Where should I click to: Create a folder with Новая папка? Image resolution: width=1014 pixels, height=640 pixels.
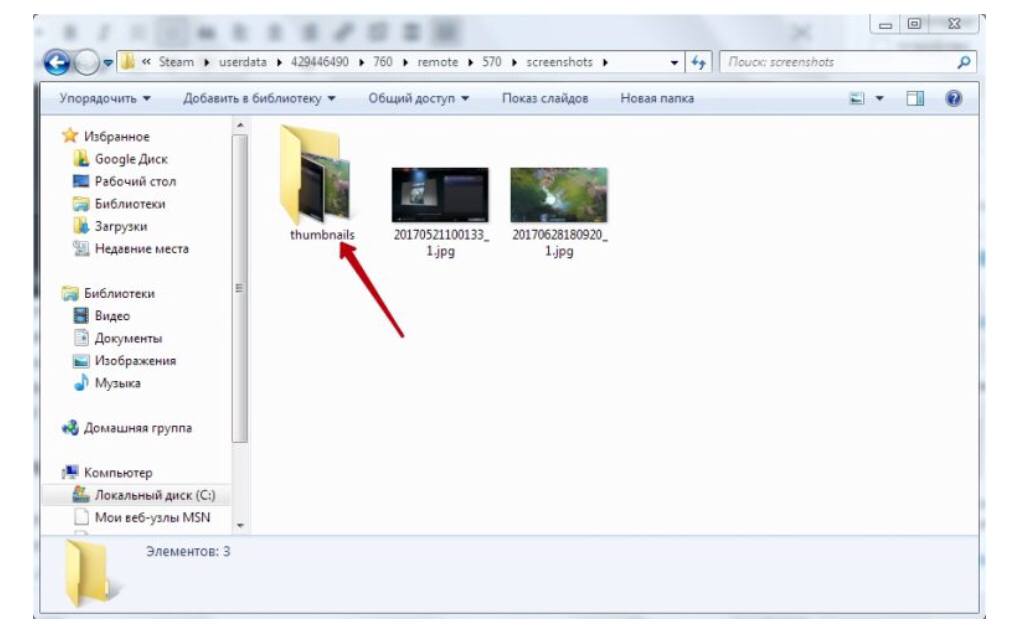click(657, 98)
